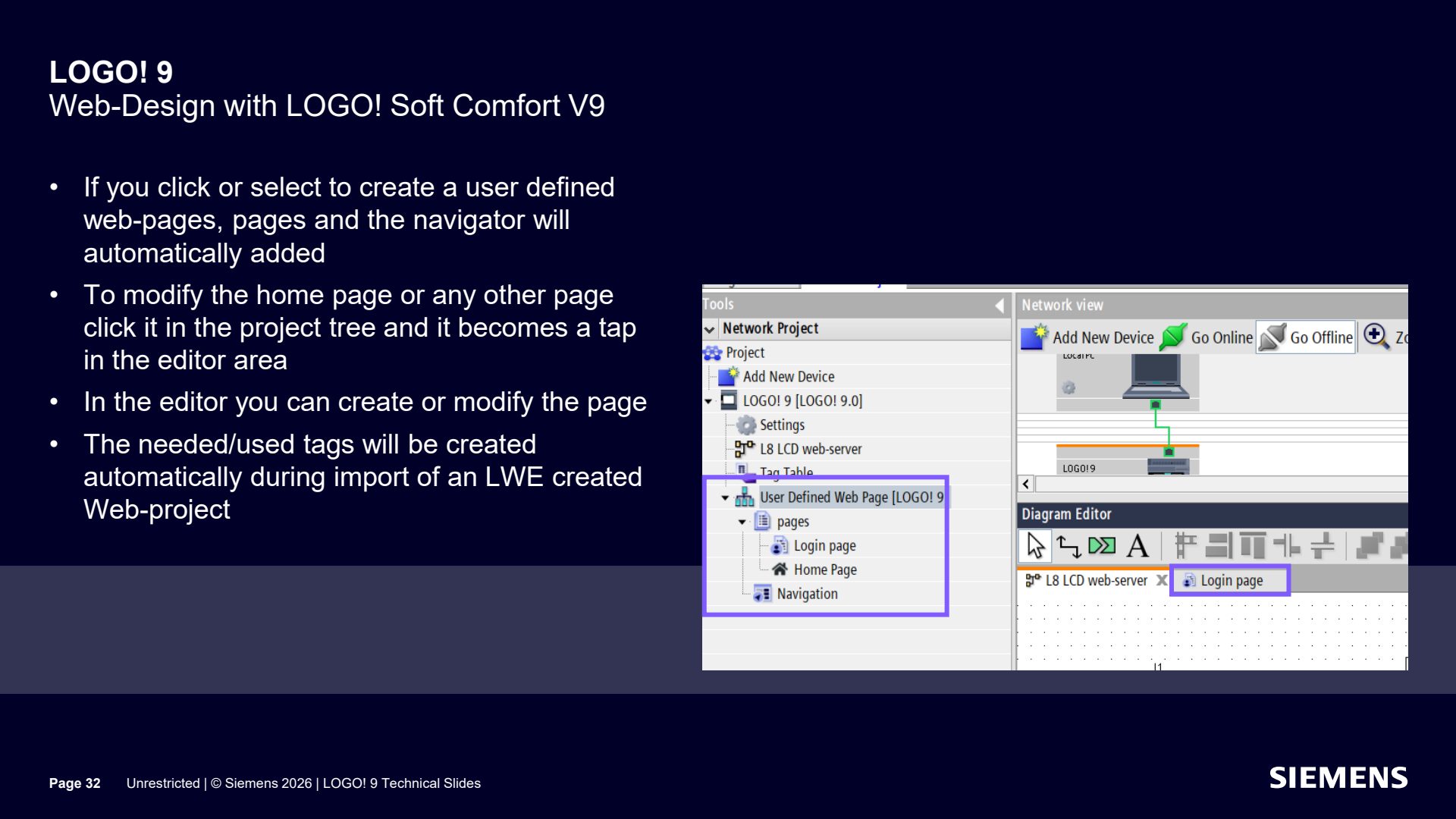Click the Go Online toolbar button
This screenshot has width=1456, height=819.
[1207, 337]
